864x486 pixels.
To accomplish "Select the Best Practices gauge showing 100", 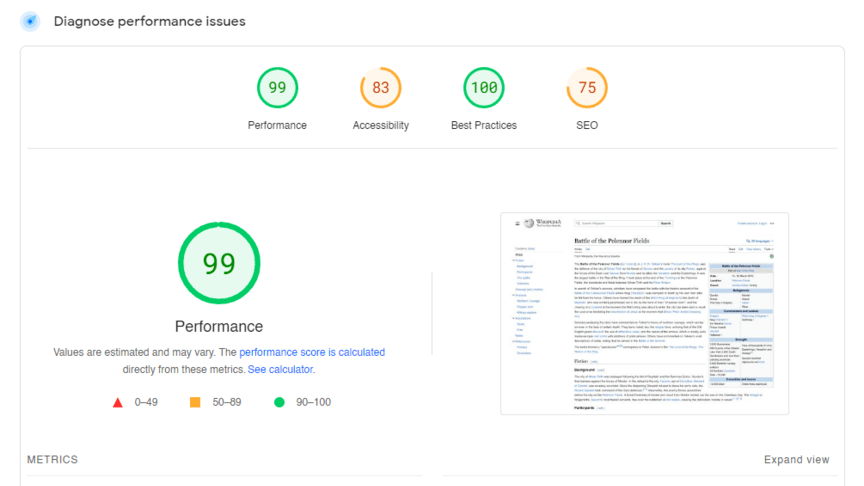I will 484,88.
